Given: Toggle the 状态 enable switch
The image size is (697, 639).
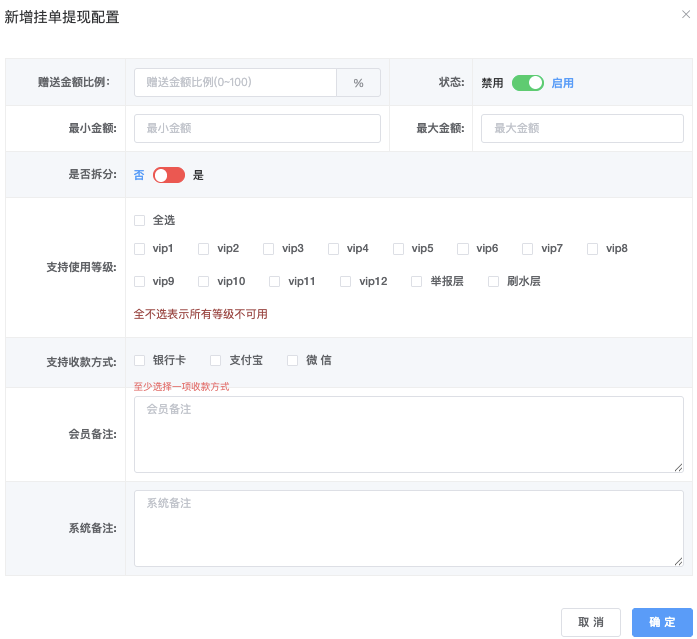Looking at the screenshot, I should click(527, 83).
